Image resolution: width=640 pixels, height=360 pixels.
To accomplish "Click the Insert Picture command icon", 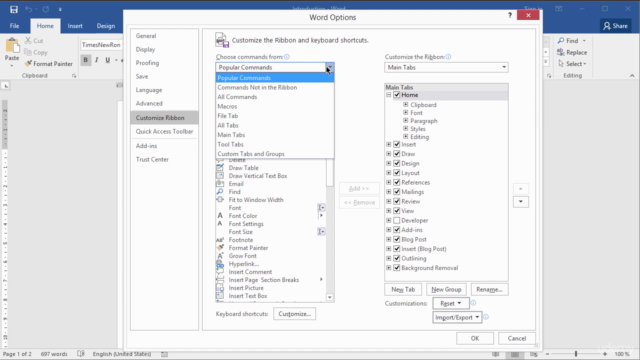I will pyautogui.click(x=220, y=288).
